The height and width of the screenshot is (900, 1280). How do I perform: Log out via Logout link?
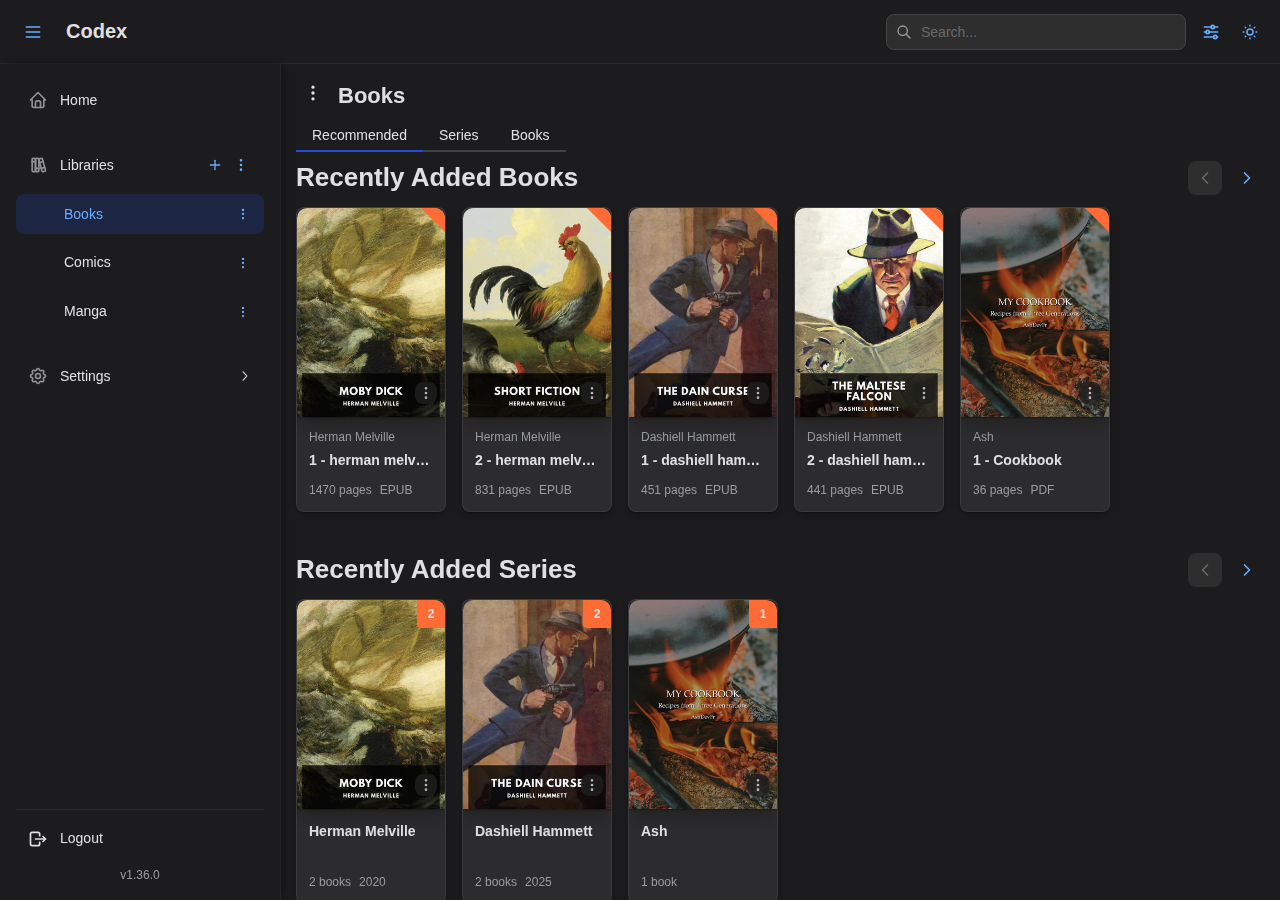[x=140, y=838]
